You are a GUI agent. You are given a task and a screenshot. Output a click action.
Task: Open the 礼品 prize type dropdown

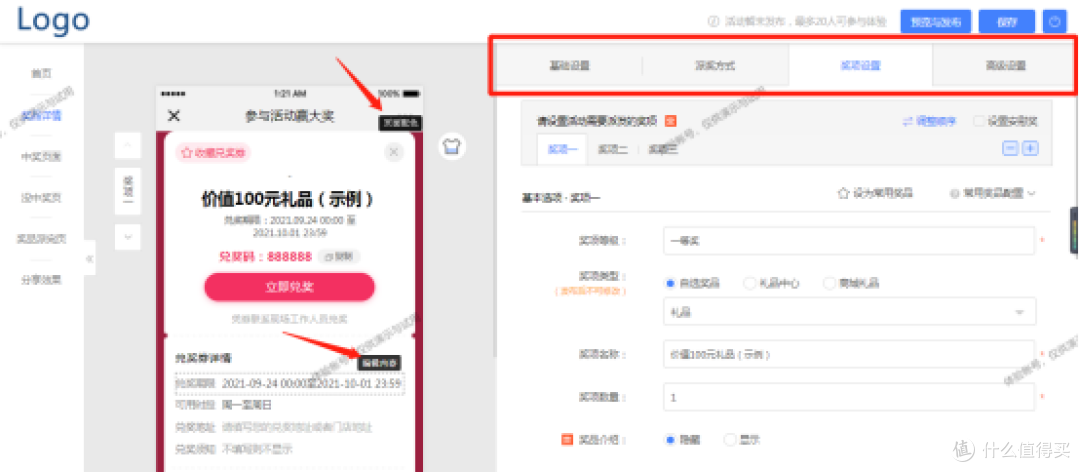click(849, 311)
